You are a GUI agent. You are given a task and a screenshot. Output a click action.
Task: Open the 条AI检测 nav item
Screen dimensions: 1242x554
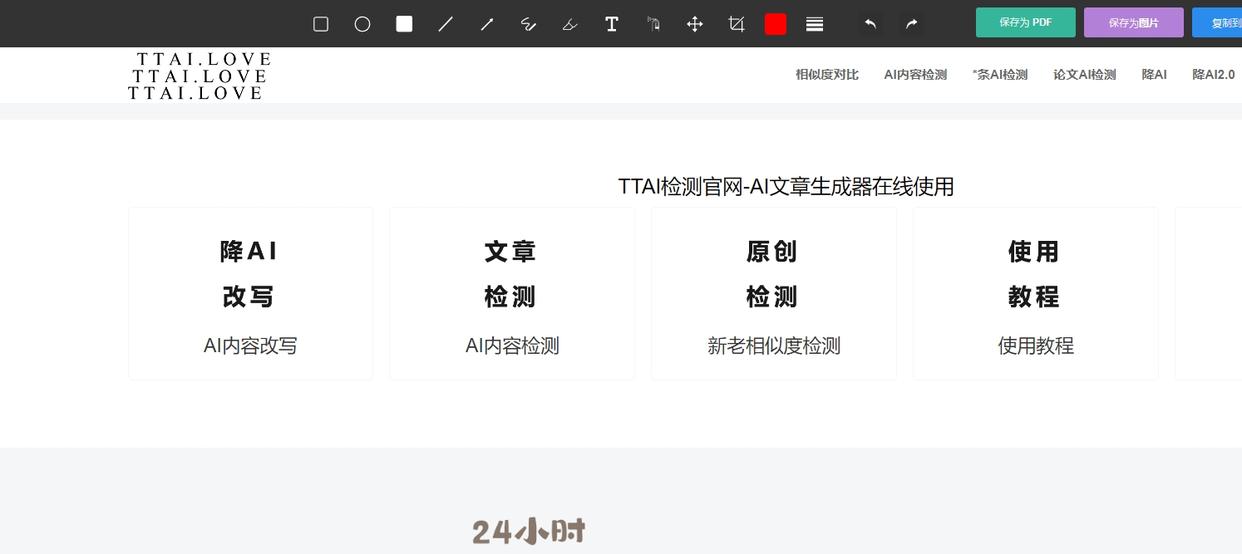pyautogui.click(x=1000, y=75)
